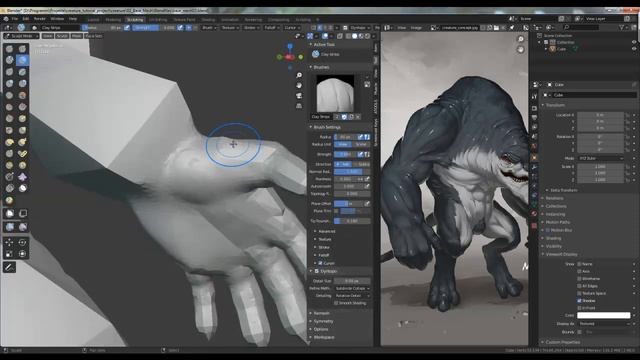Click the outliner search field
This screenshot has height=360, width=640.
coord(582,27)
